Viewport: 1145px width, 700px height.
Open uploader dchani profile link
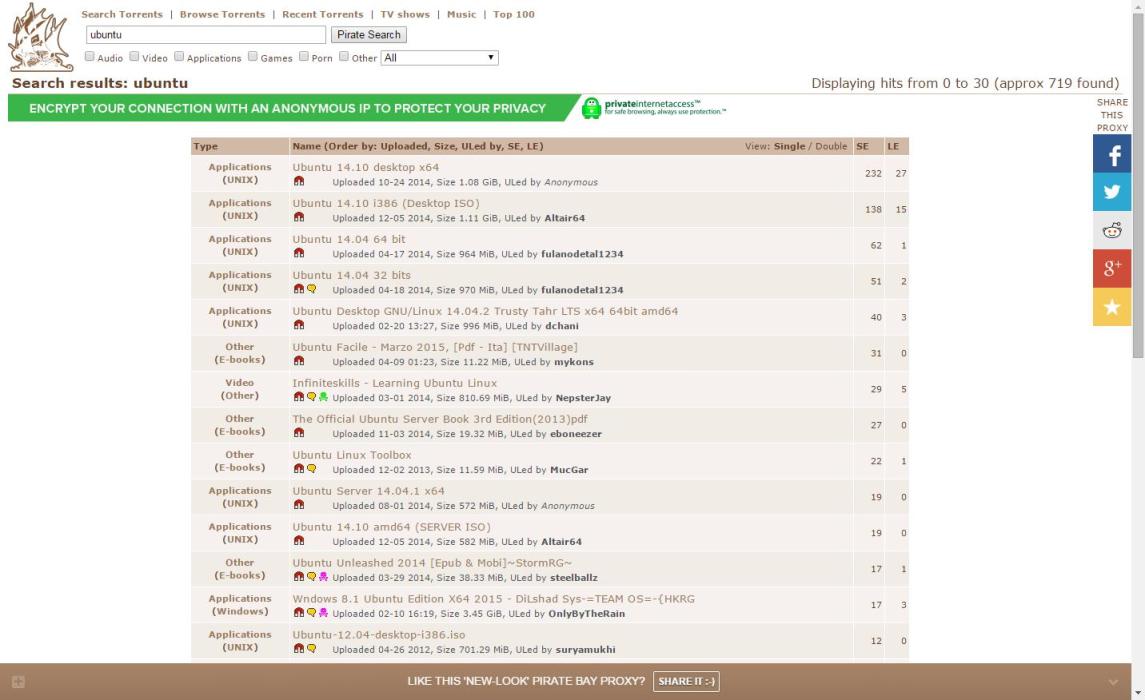[562, 326]
